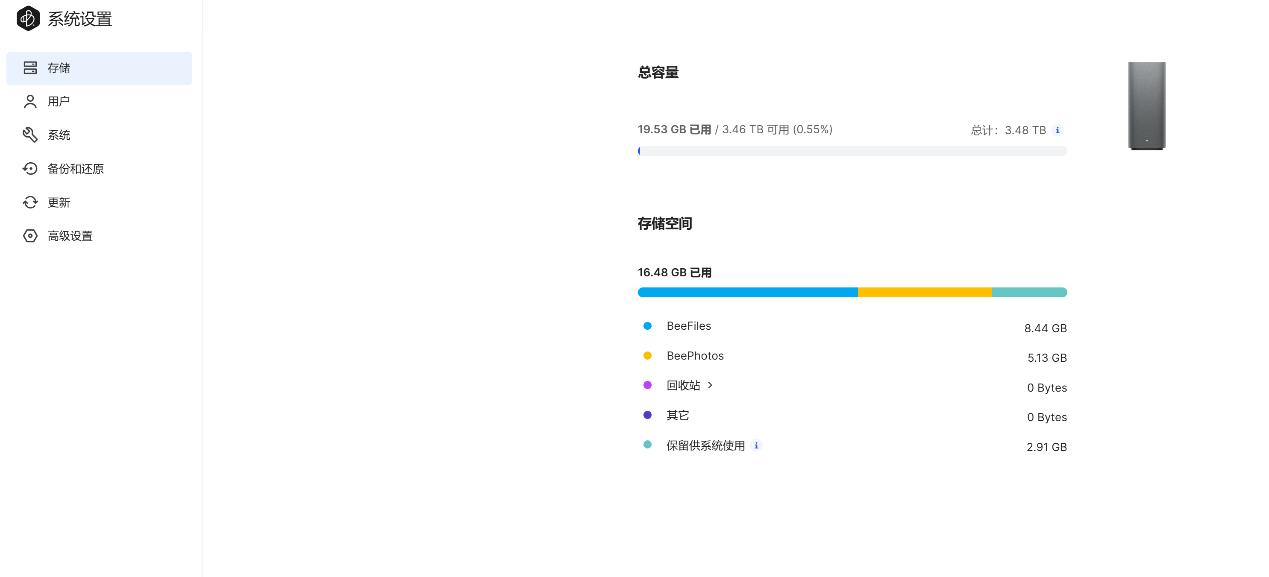Screen dimensions: 1269x577
Task: Go to 高级设置 section
Action: pyautogui.click(x=70, y=236)
